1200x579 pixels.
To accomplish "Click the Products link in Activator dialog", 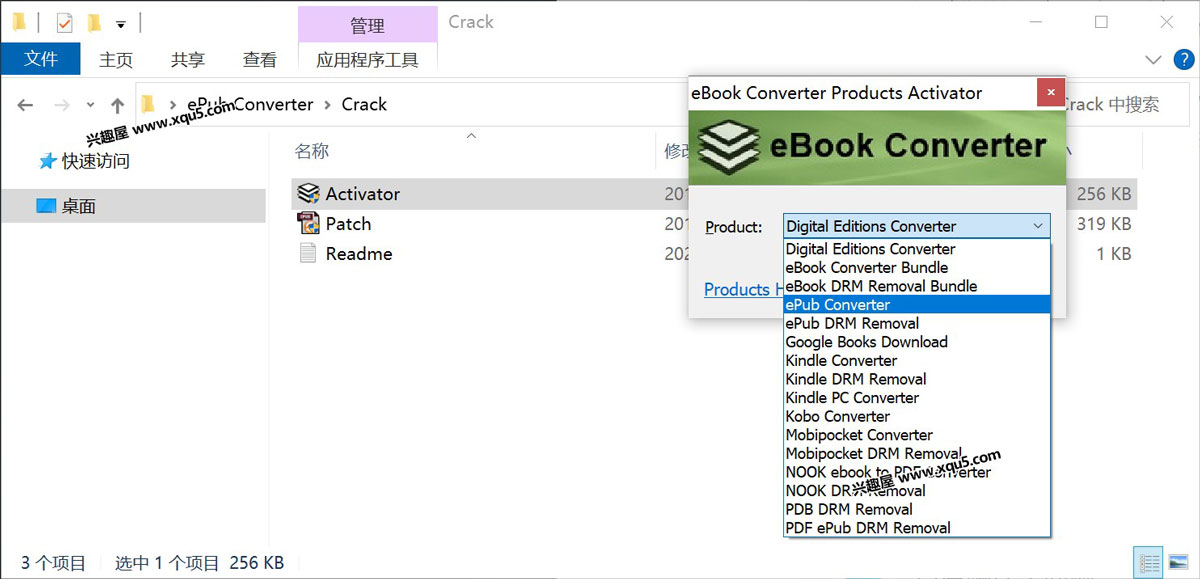I will pyautogui.click(x=737, y=289).
